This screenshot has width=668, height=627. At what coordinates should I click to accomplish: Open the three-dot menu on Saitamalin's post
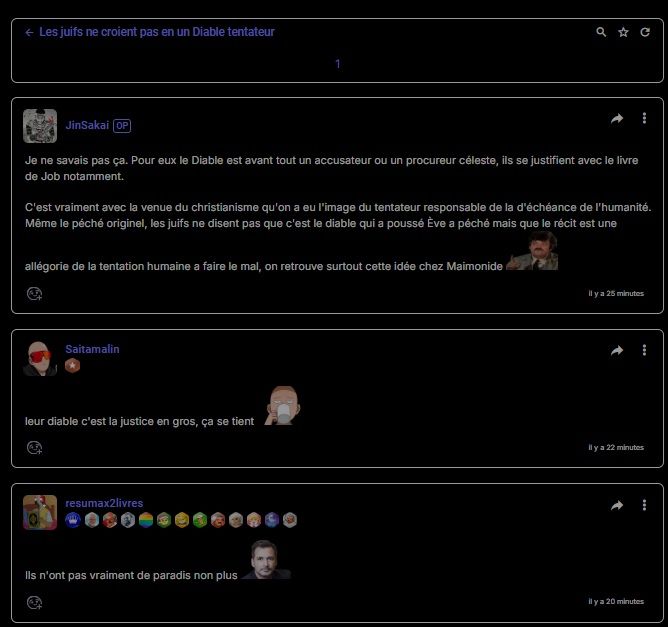pyautogui.click(x=644, y=350)
